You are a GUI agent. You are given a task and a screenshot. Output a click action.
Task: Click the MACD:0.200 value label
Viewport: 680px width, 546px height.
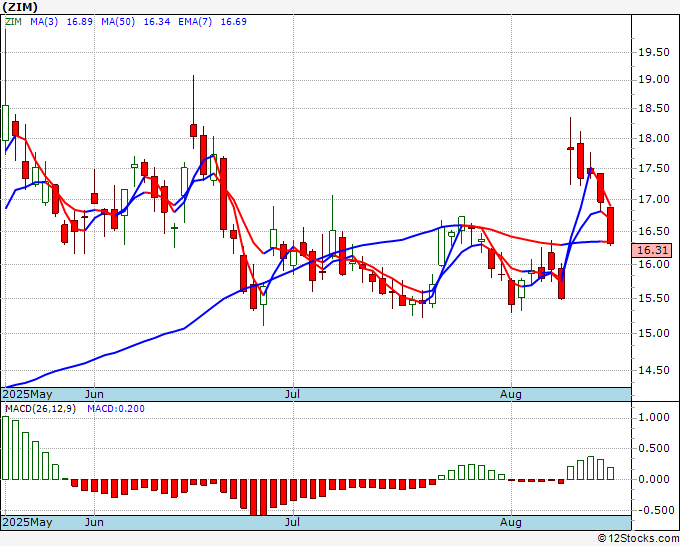point(116,409)
